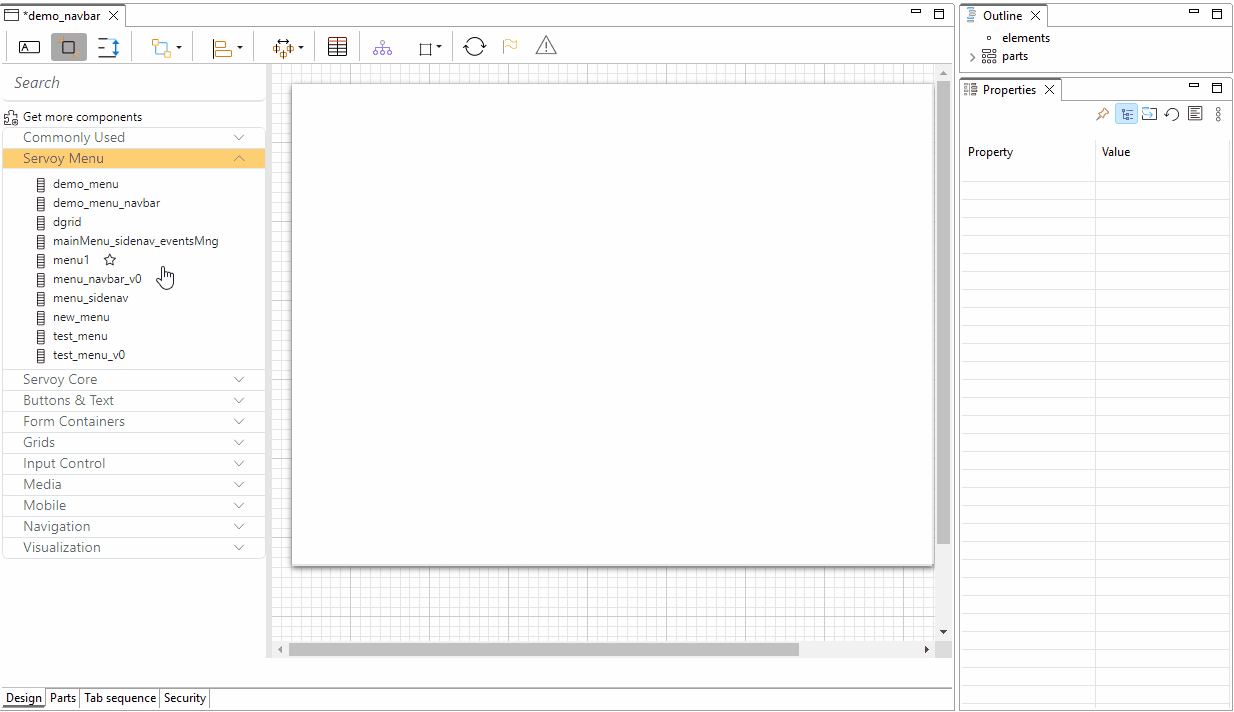Click the restore default value icon
Viewport: 1234px width, 712px height.
[x=1172, y=115]
